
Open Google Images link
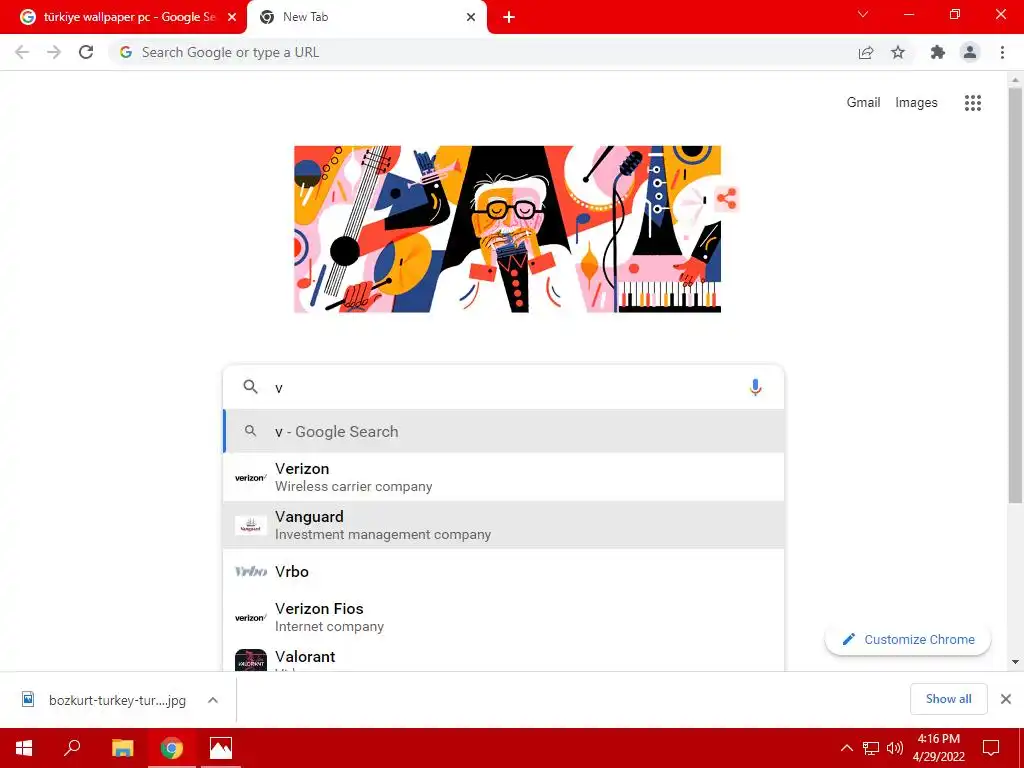pyautogui.click(x=916, y=103)
